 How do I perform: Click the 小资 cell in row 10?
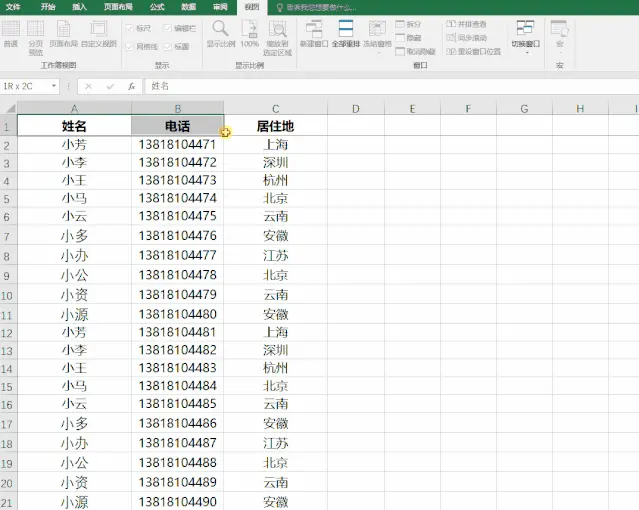[x=74, y=295]
